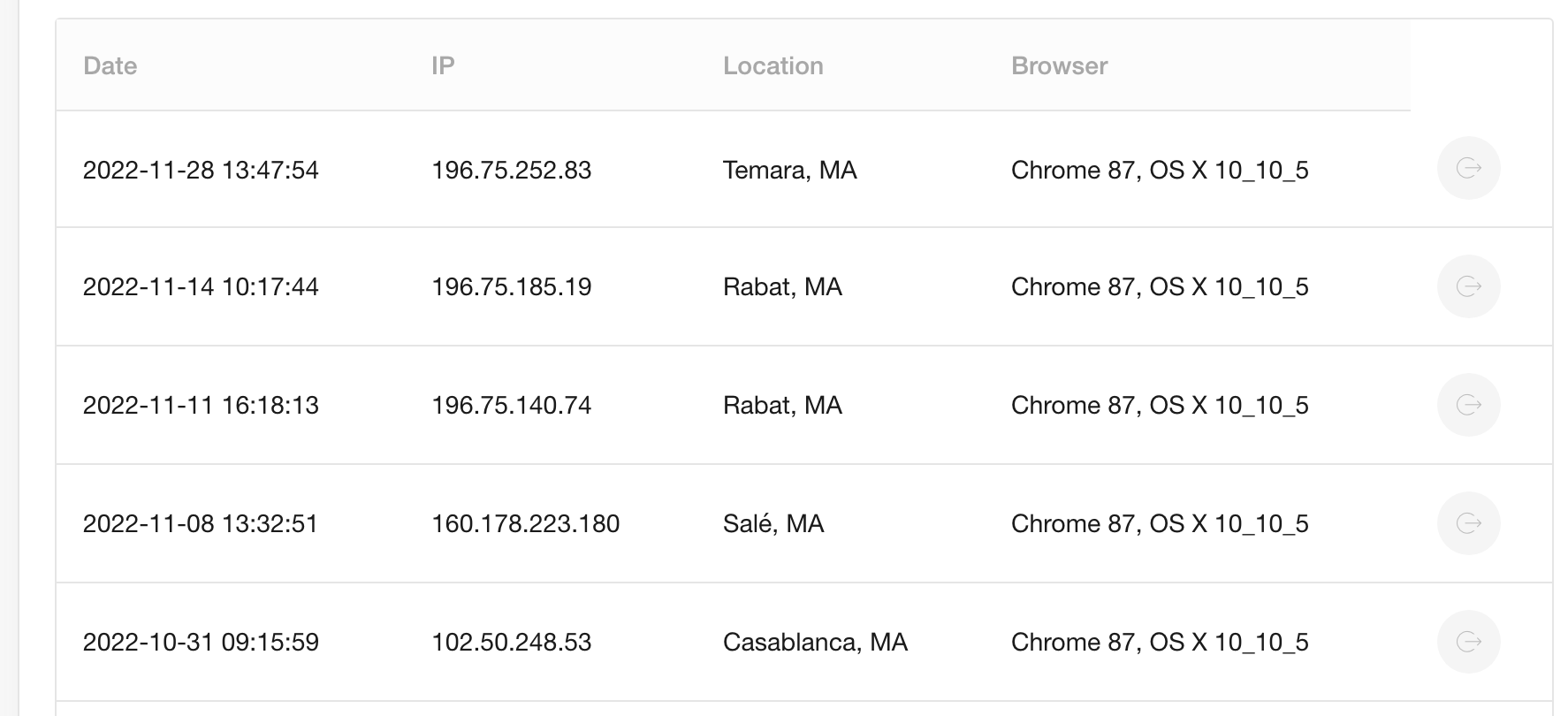
Task: Click IP address 196.75.140.74
Action: [x=511, y=405]
